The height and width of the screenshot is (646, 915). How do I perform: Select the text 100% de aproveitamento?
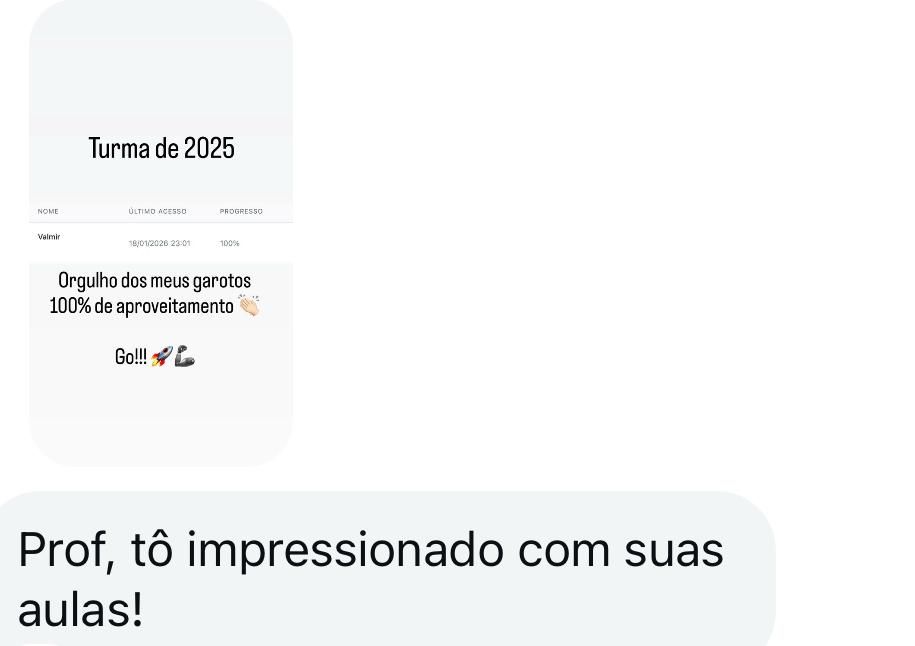pos(142,306)
